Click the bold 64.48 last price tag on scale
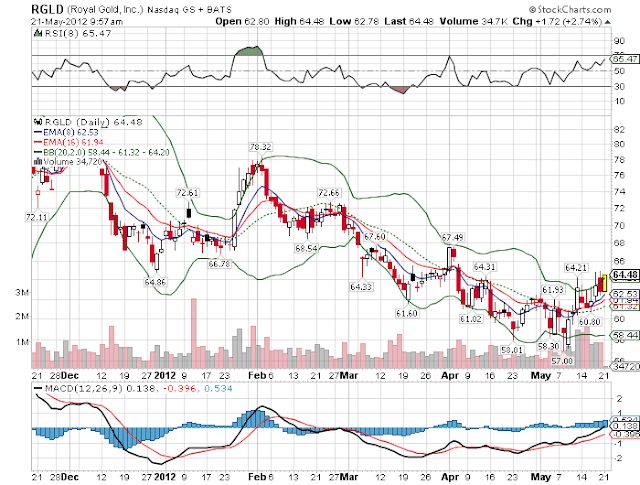 pyautogui.click(x=624, y=275)
